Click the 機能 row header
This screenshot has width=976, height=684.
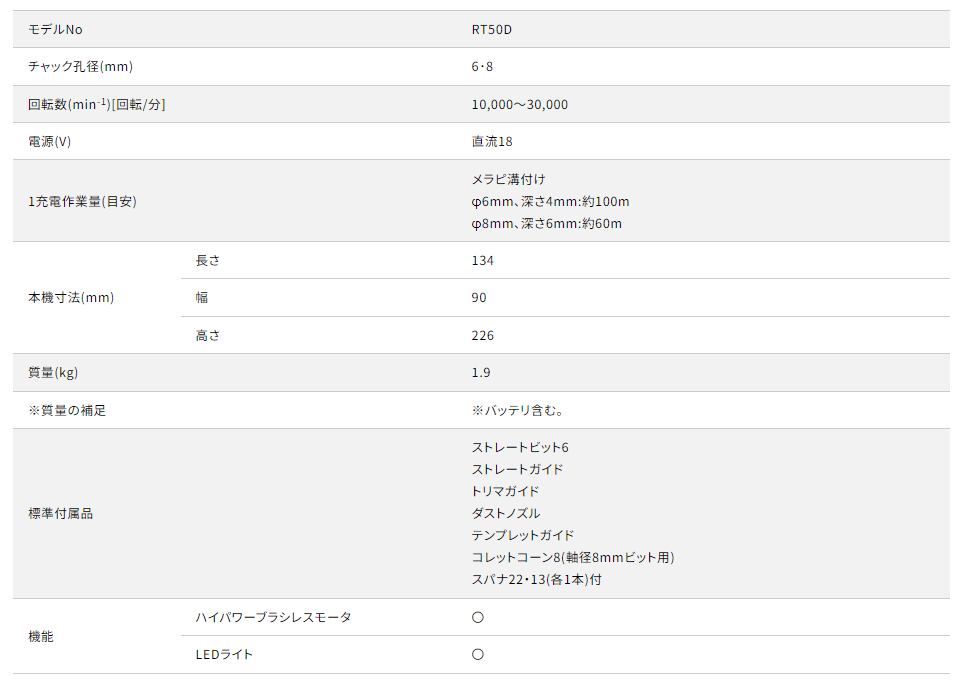point(41,636)
